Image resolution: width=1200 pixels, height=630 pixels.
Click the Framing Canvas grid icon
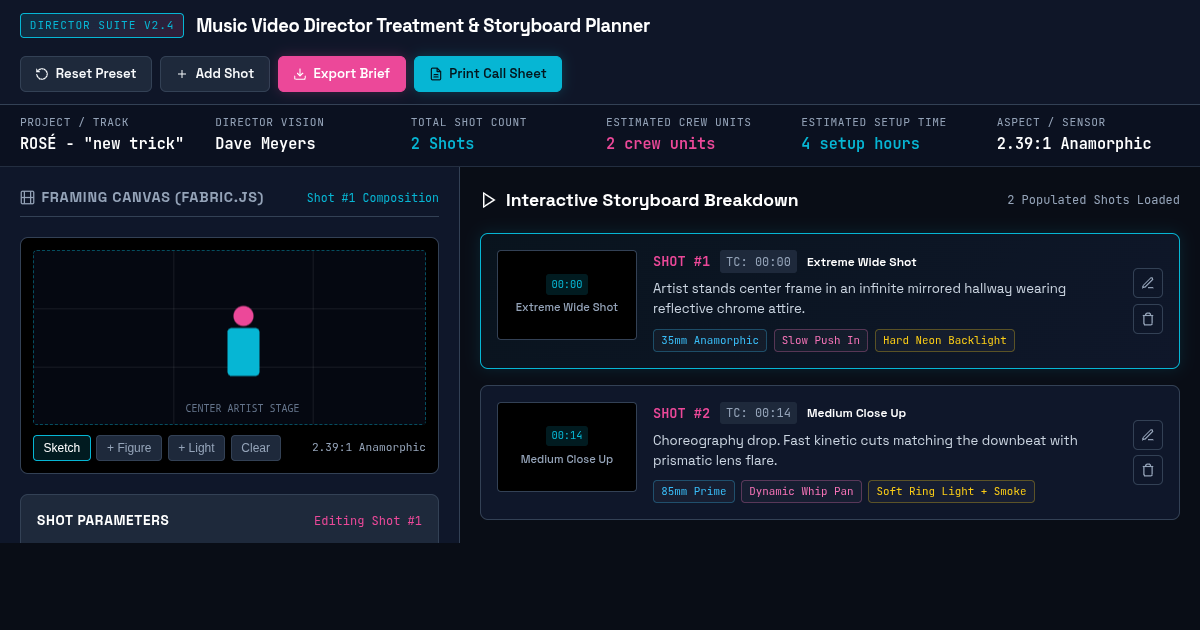[28, 198]
